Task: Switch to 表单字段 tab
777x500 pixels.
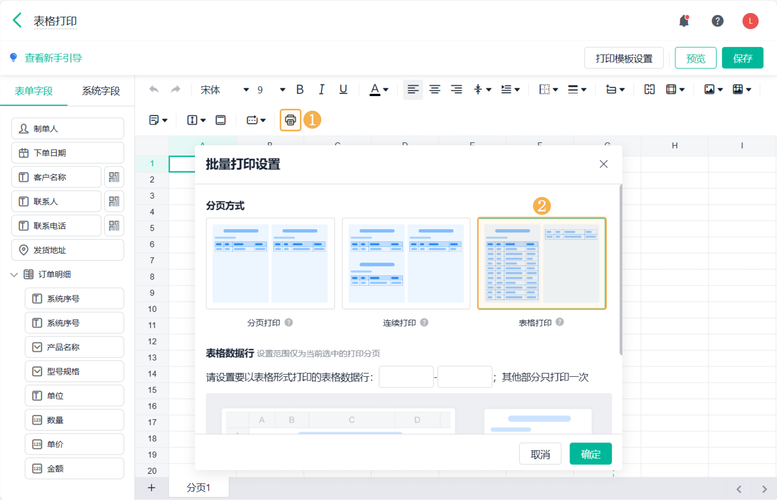Action: pos(33,91)
